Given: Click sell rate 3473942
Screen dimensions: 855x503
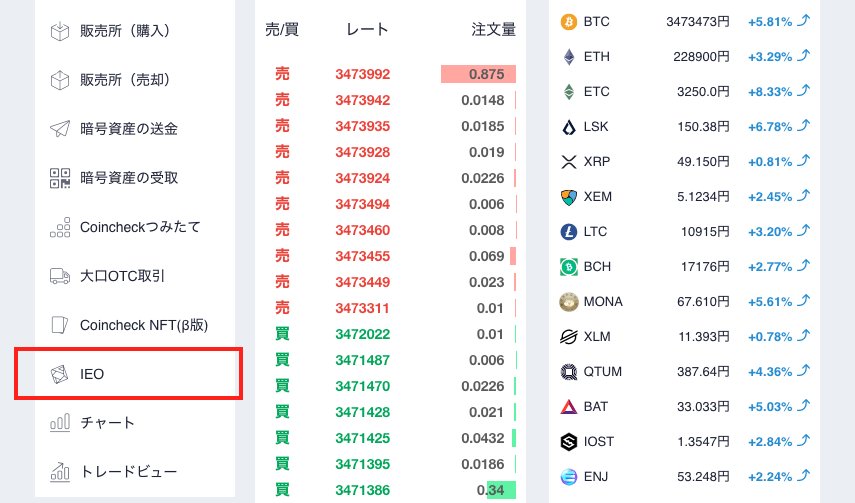Looking at the screenshot, I should 363,100.
